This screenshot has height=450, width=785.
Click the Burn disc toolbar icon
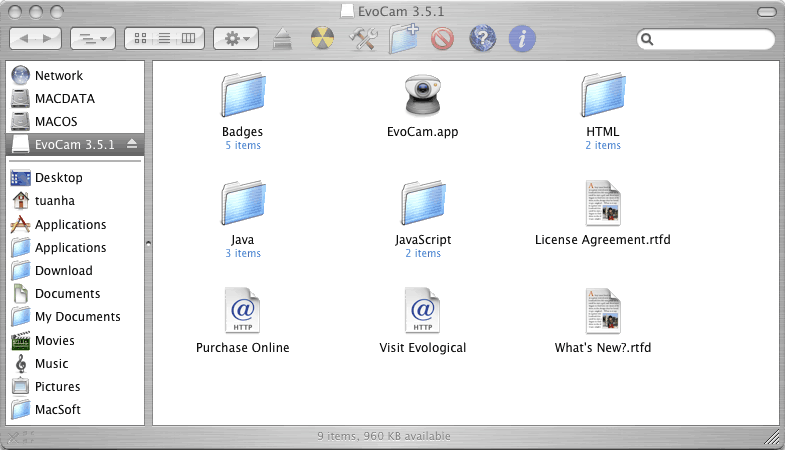tap(322, 38)
